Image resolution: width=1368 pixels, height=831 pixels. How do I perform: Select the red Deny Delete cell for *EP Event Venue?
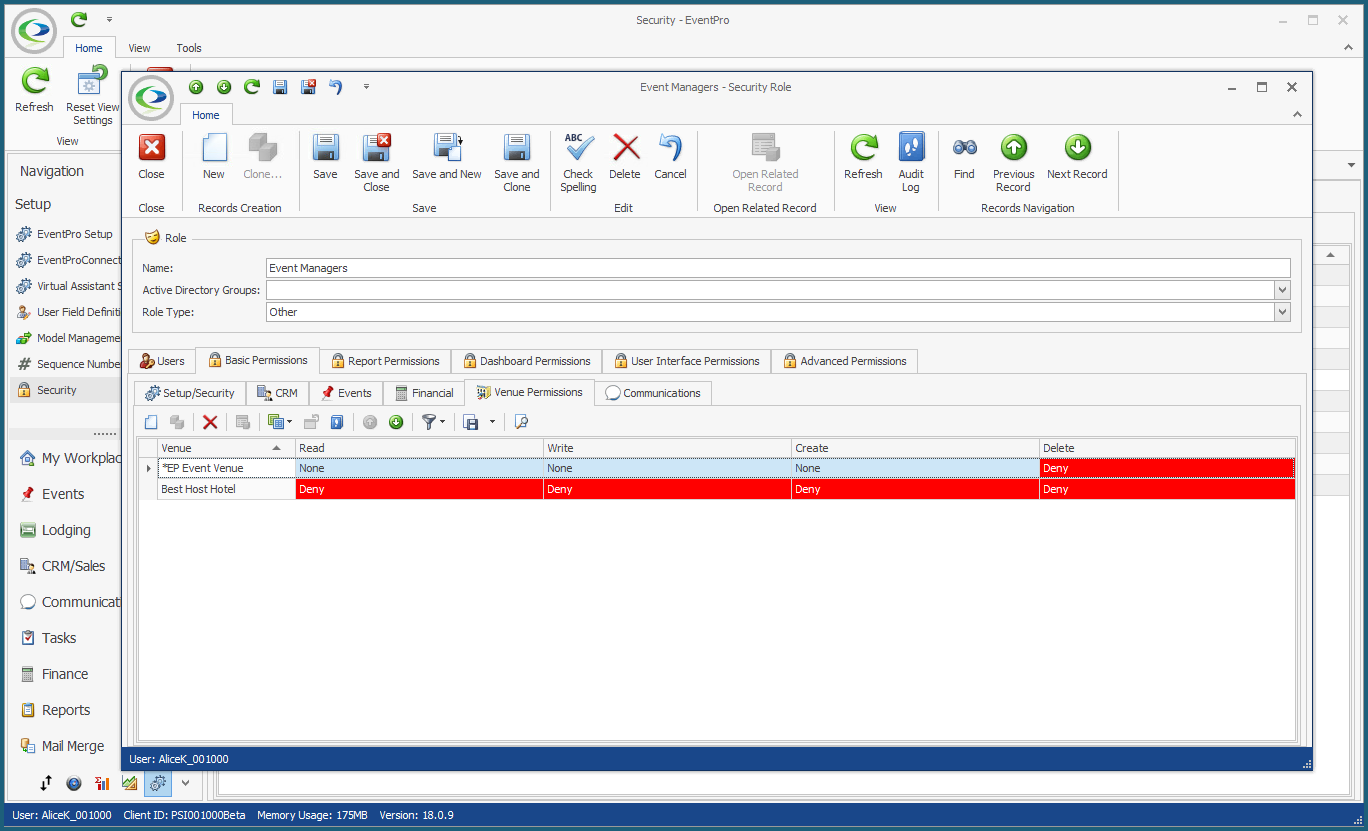point(1167,468)
